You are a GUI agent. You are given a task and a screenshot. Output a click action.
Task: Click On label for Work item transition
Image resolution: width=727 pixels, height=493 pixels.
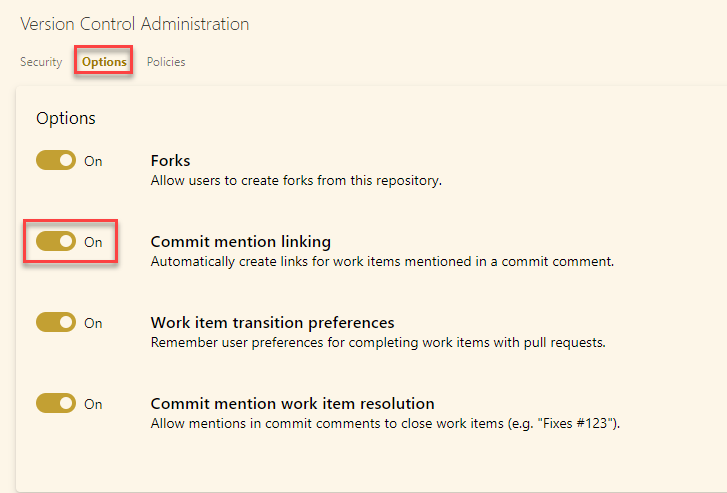point(93,323)
